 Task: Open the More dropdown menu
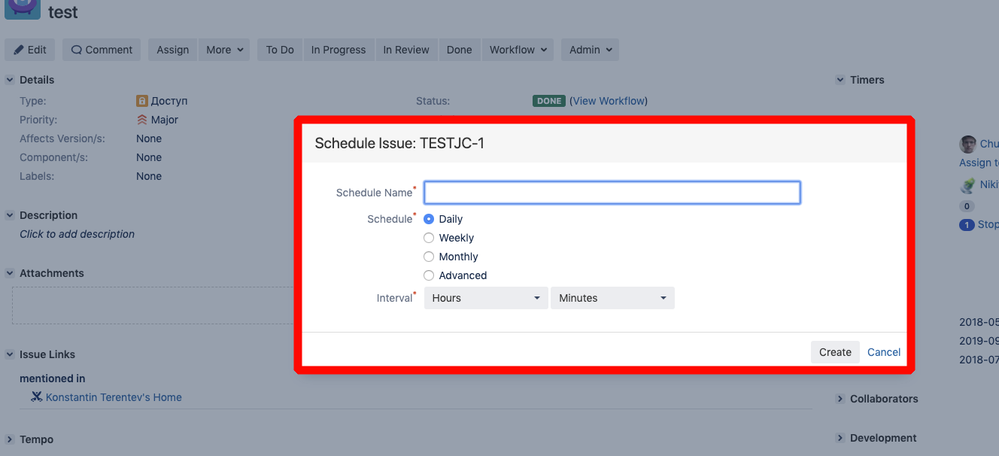point(224,50)
